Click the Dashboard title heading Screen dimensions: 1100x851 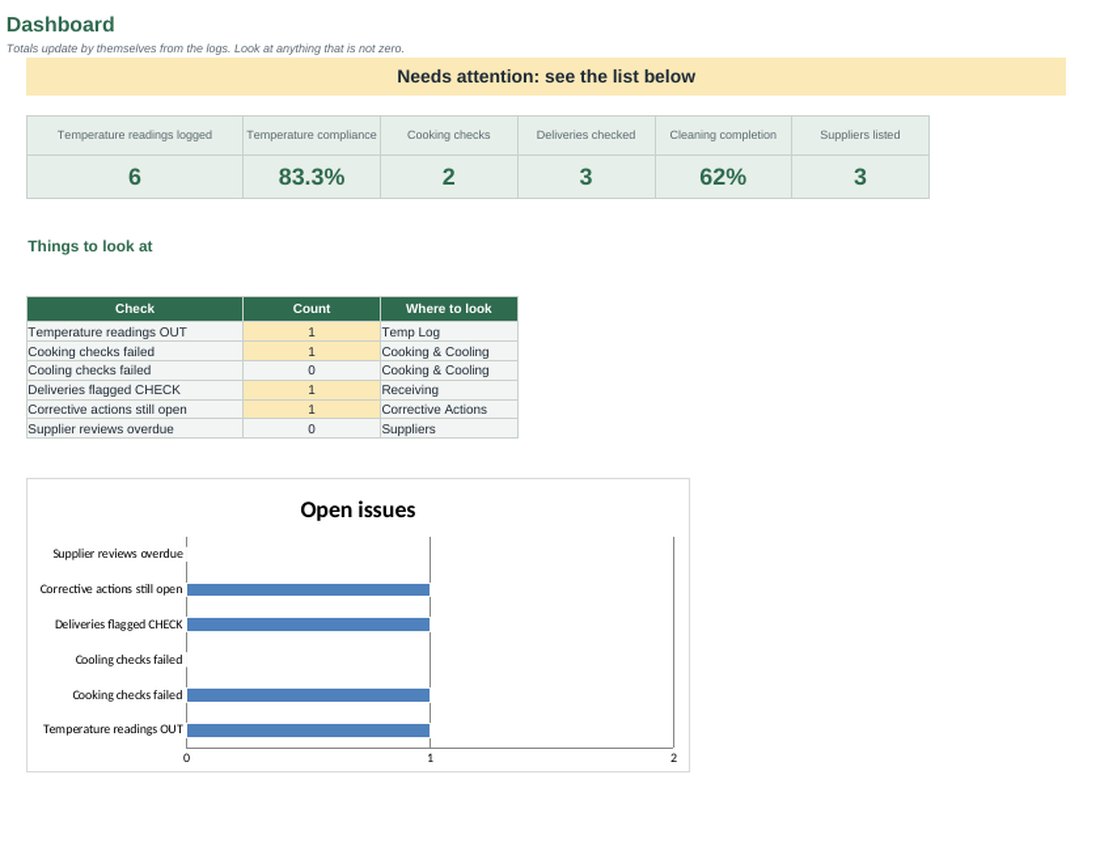click(60, 25)
